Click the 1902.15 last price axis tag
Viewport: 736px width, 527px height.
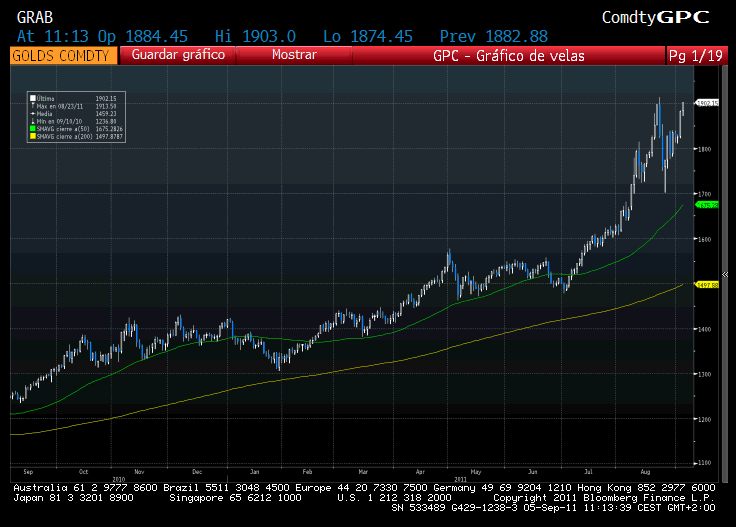click(707, 103)
